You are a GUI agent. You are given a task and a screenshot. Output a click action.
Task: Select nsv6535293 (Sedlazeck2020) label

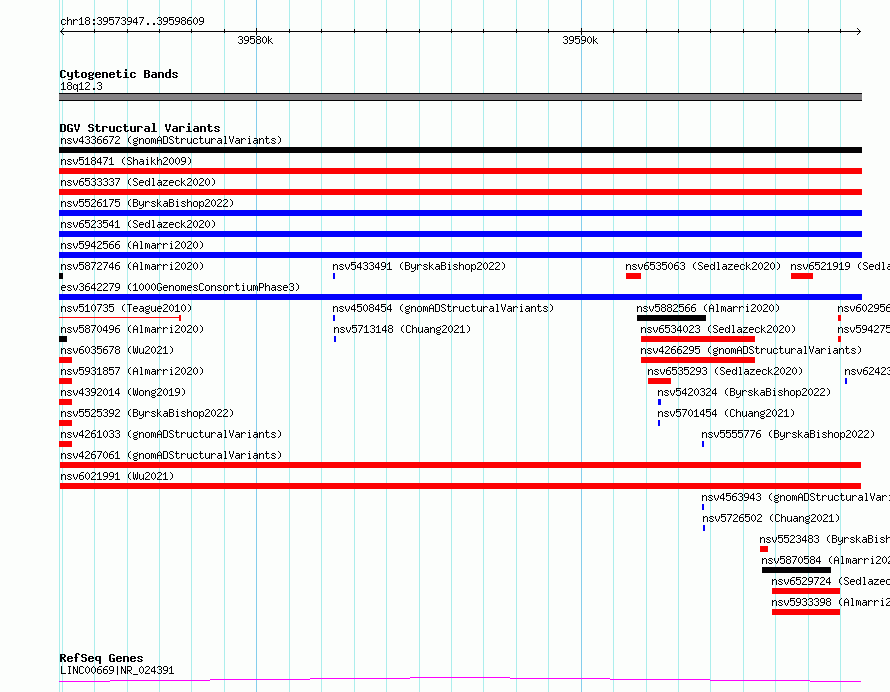click(725, 371)
